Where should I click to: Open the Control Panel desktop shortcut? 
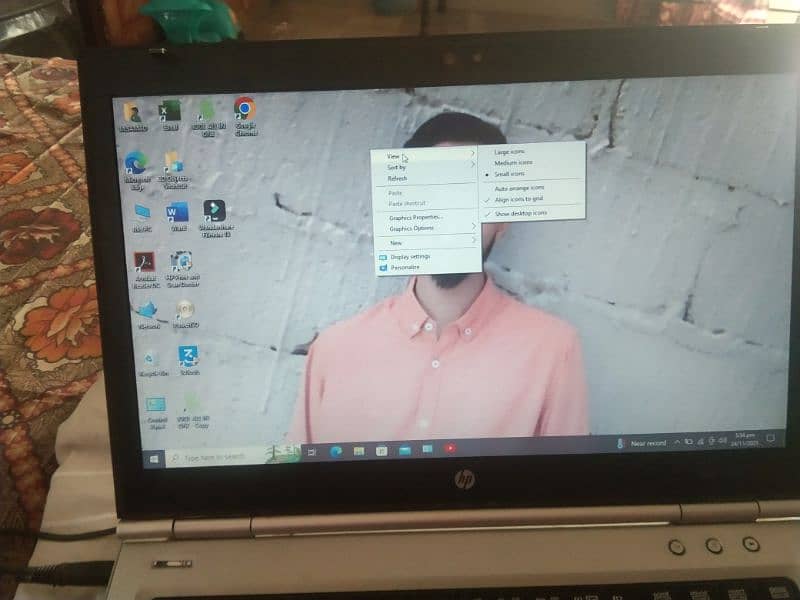pos(157,406)
